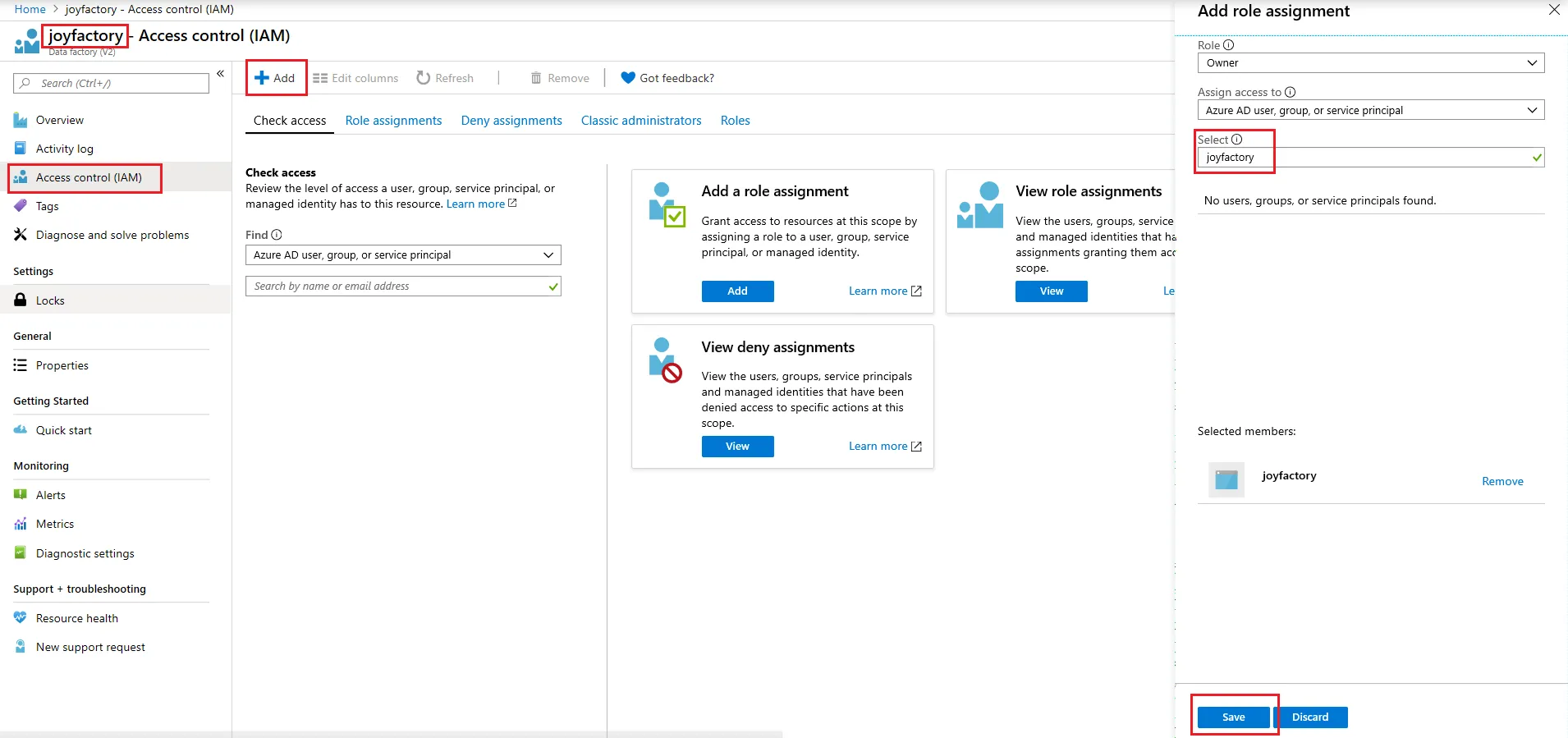
Task: Click Add button in Add a role assignment card
Action: (737, 291)
